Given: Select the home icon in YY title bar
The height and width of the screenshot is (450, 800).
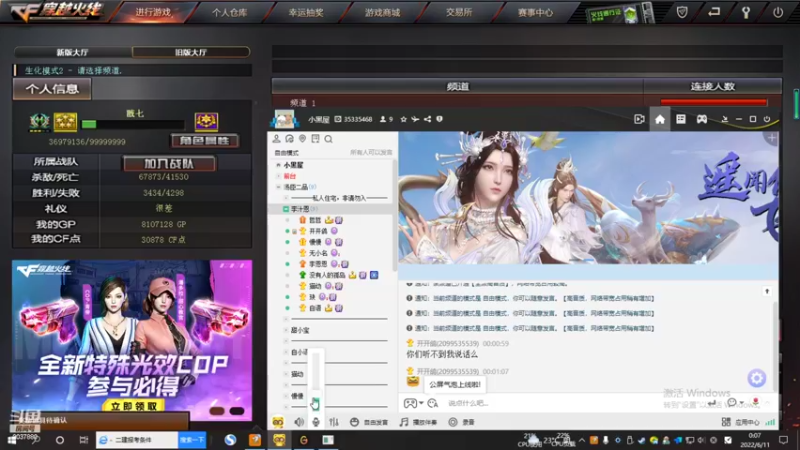Looking at the screenshot, I should 660,119.
